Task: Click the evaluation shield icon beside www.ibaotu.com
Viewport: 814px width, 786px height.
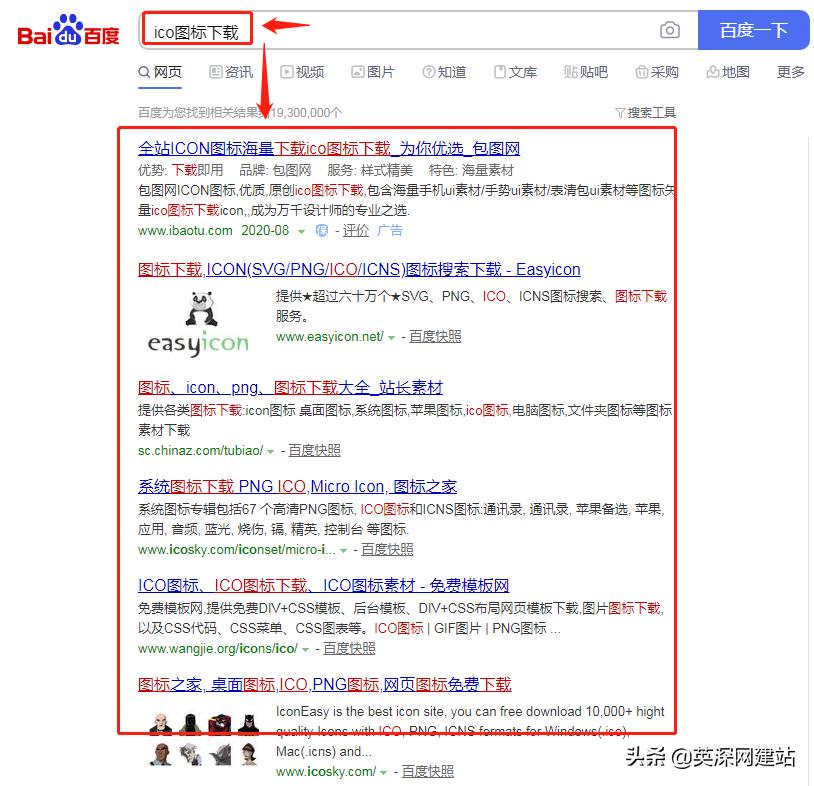Action: tap(320, 231)
